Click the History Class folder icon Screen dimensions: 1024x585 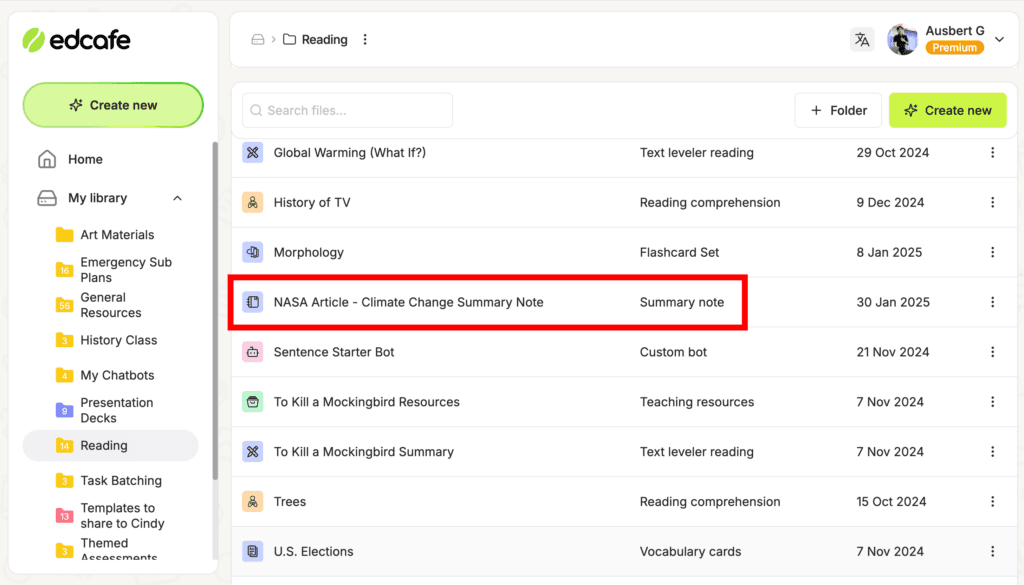click(x=64, y=340)
